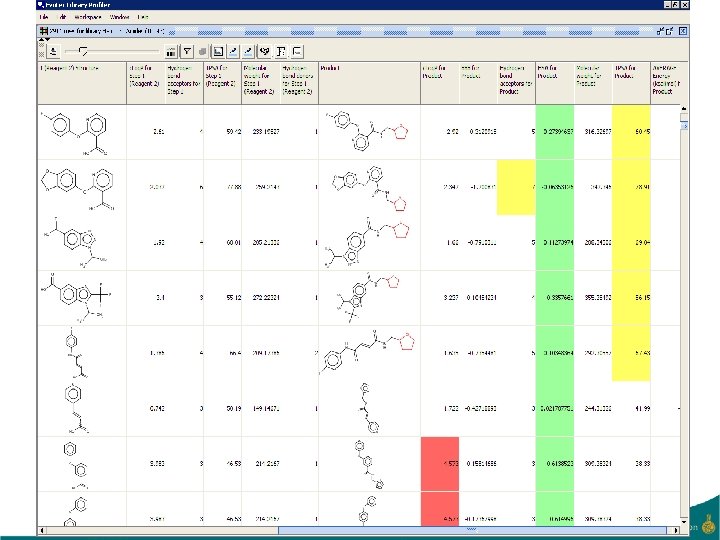Click the down arrow of the vertical scrollbar

tap(684, 522)
